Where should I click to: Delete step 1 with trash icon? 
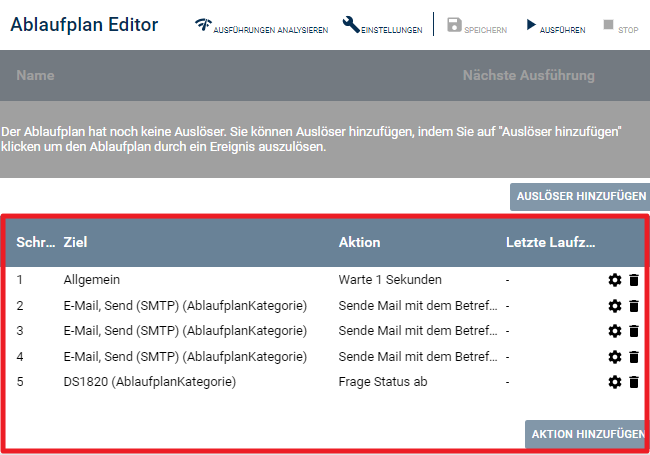[x=633, y=280]
